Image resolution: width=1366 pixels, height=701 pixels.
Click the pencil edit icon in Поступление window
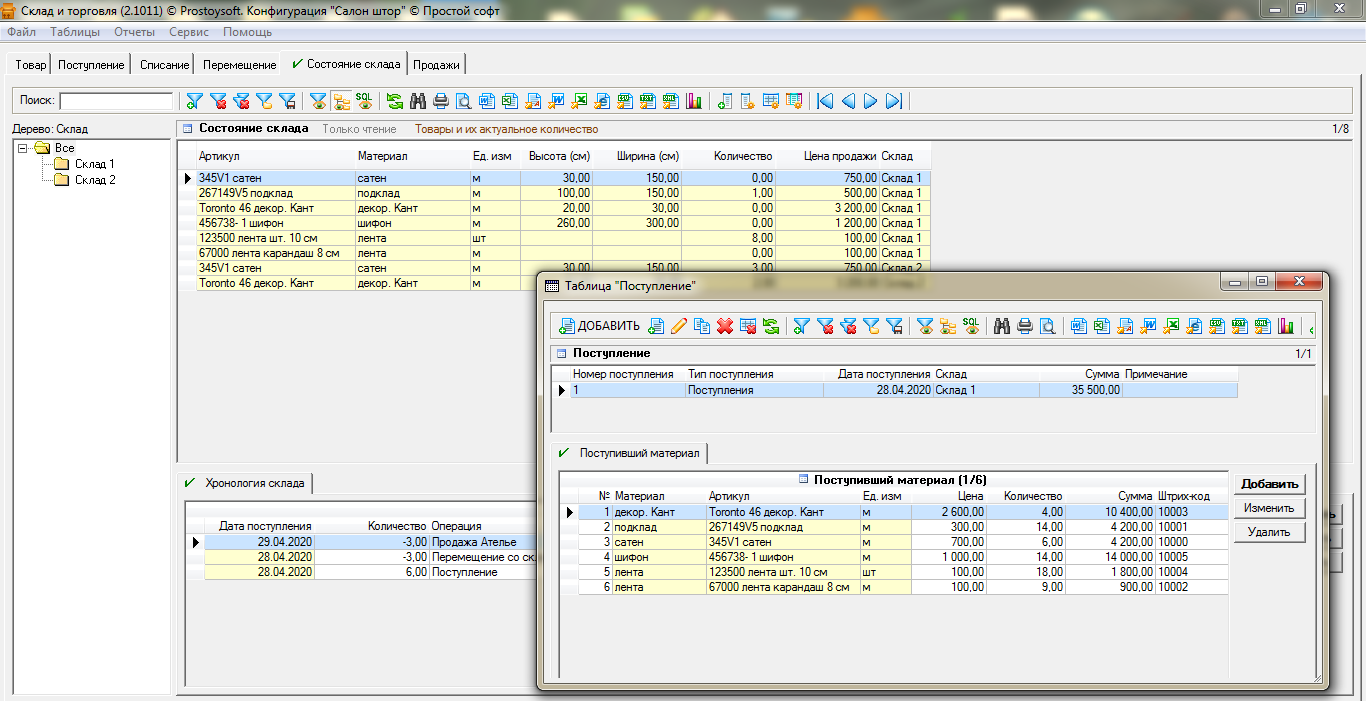pos(679,325)
